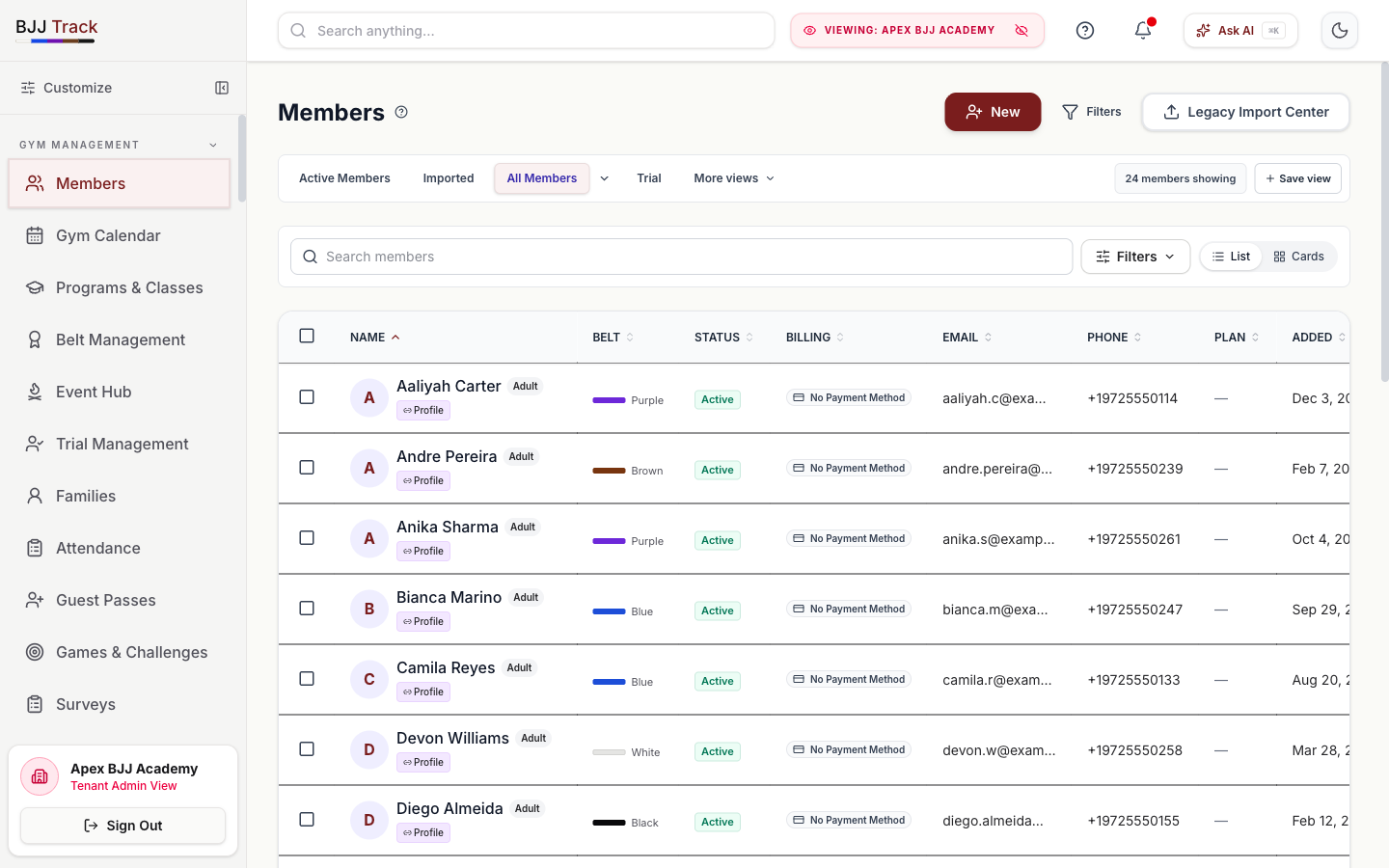Open Members in sidebar

(x=120, y=183)
